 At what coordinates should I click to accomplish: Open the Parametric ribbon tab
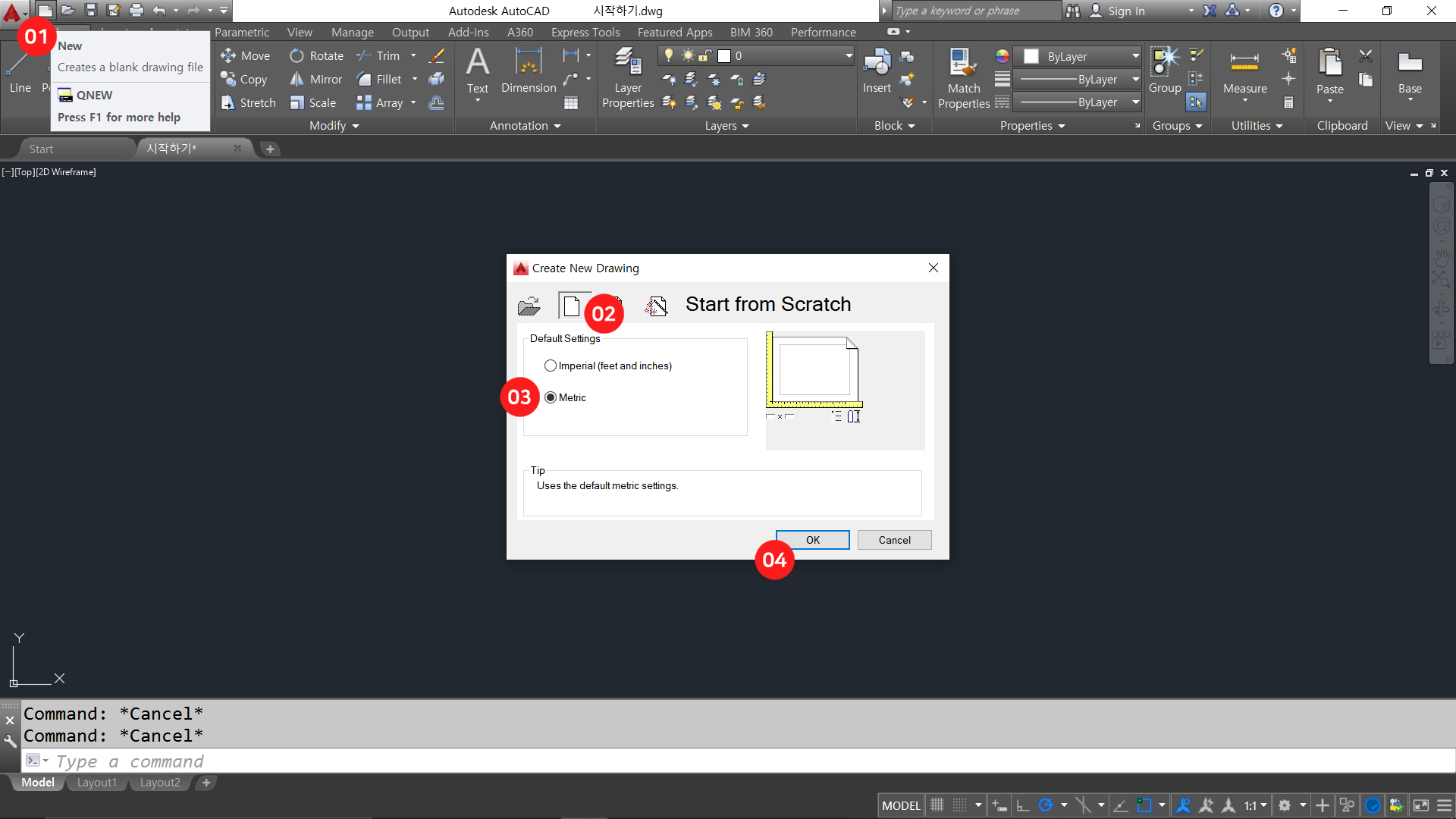point(241,32)
